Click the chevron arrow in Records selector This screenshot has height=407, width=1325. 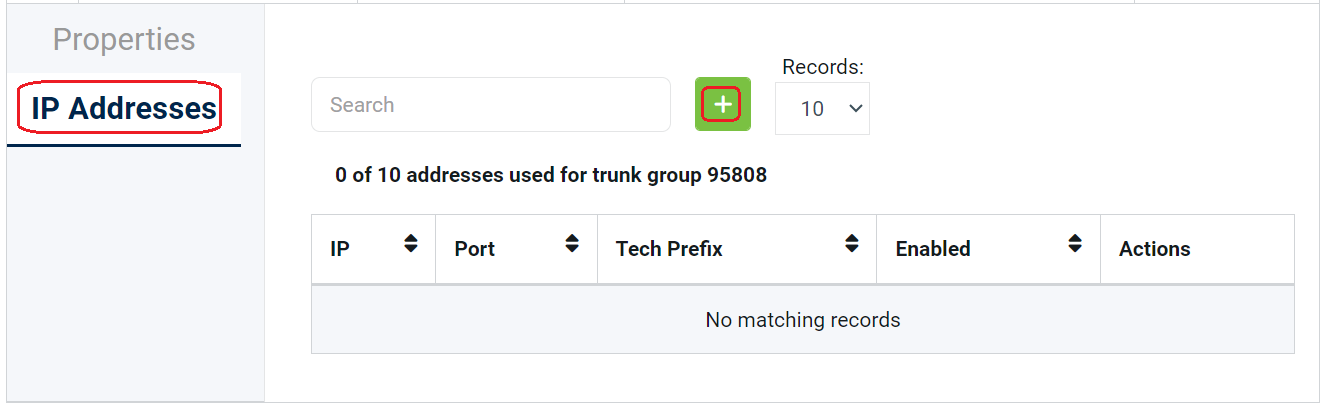point(855,108)
